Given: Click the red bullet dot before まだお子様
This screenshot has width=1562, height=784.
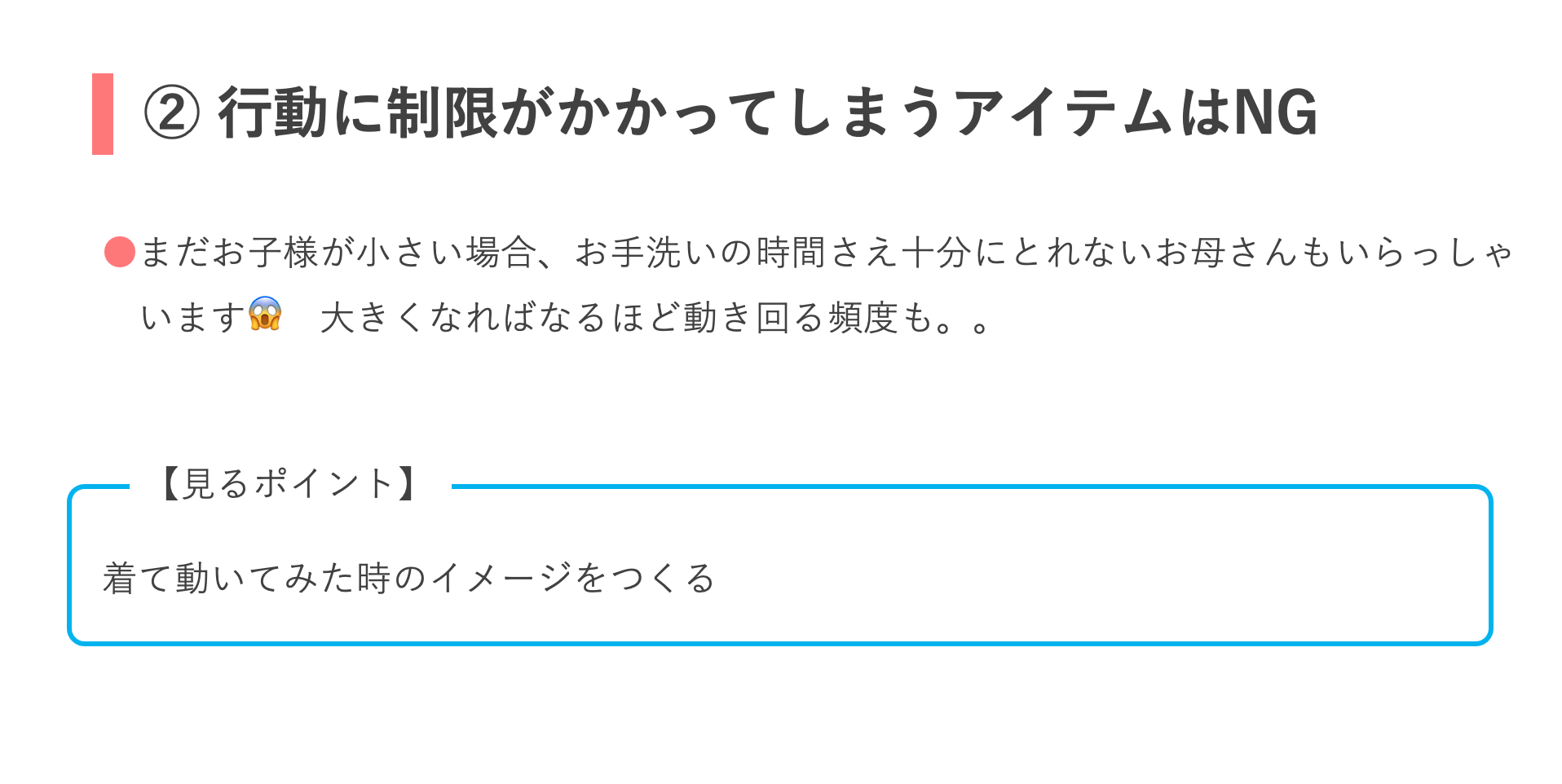Looking at the screenshot, I should point(119,252).
